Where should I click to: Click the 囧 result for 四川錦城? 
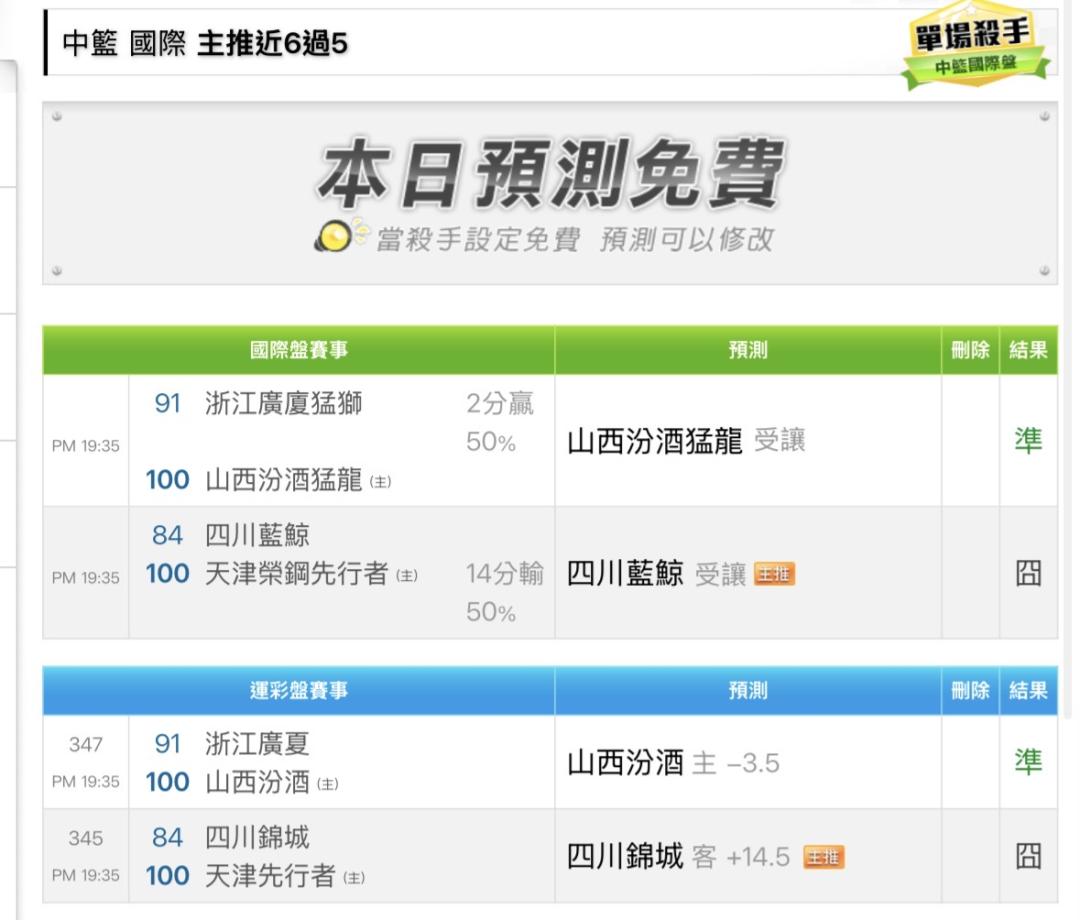[x=1028, y=857]
